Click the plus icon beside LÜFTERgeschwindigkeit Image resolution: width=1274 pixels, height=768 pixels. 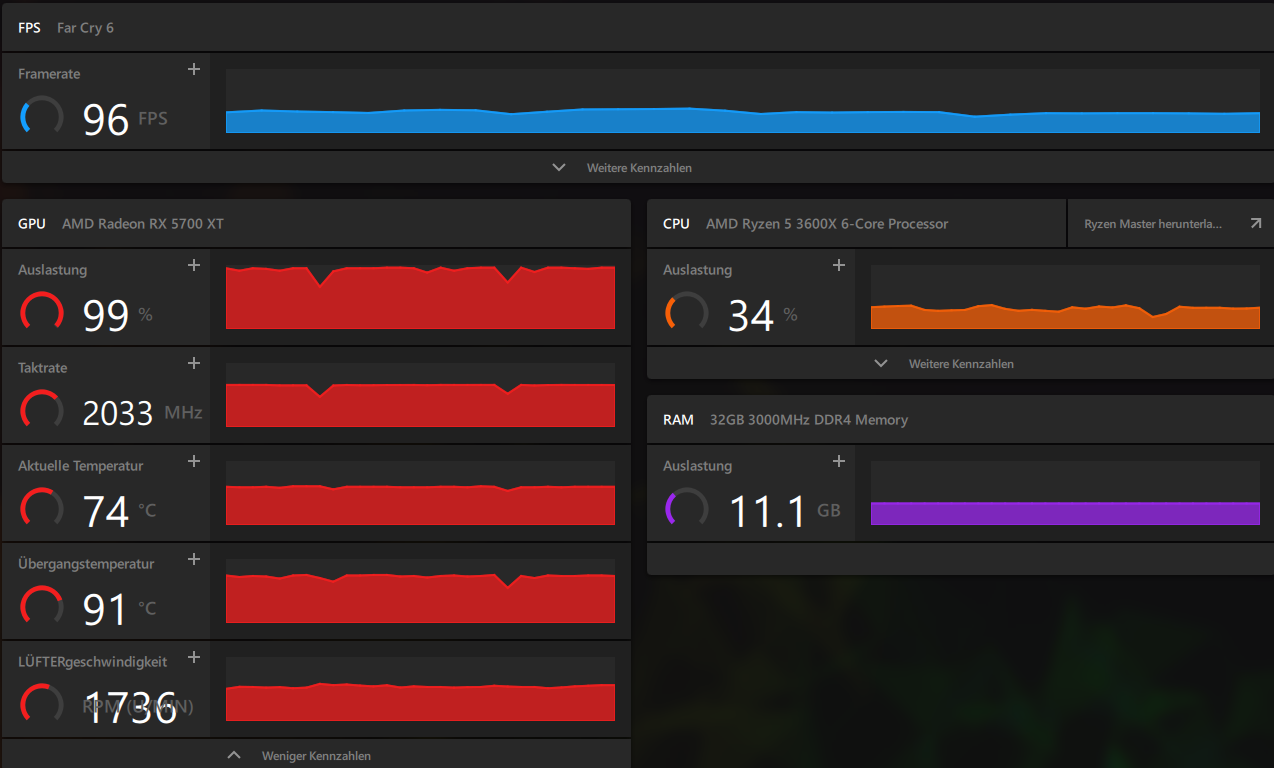tap(194, 657)
